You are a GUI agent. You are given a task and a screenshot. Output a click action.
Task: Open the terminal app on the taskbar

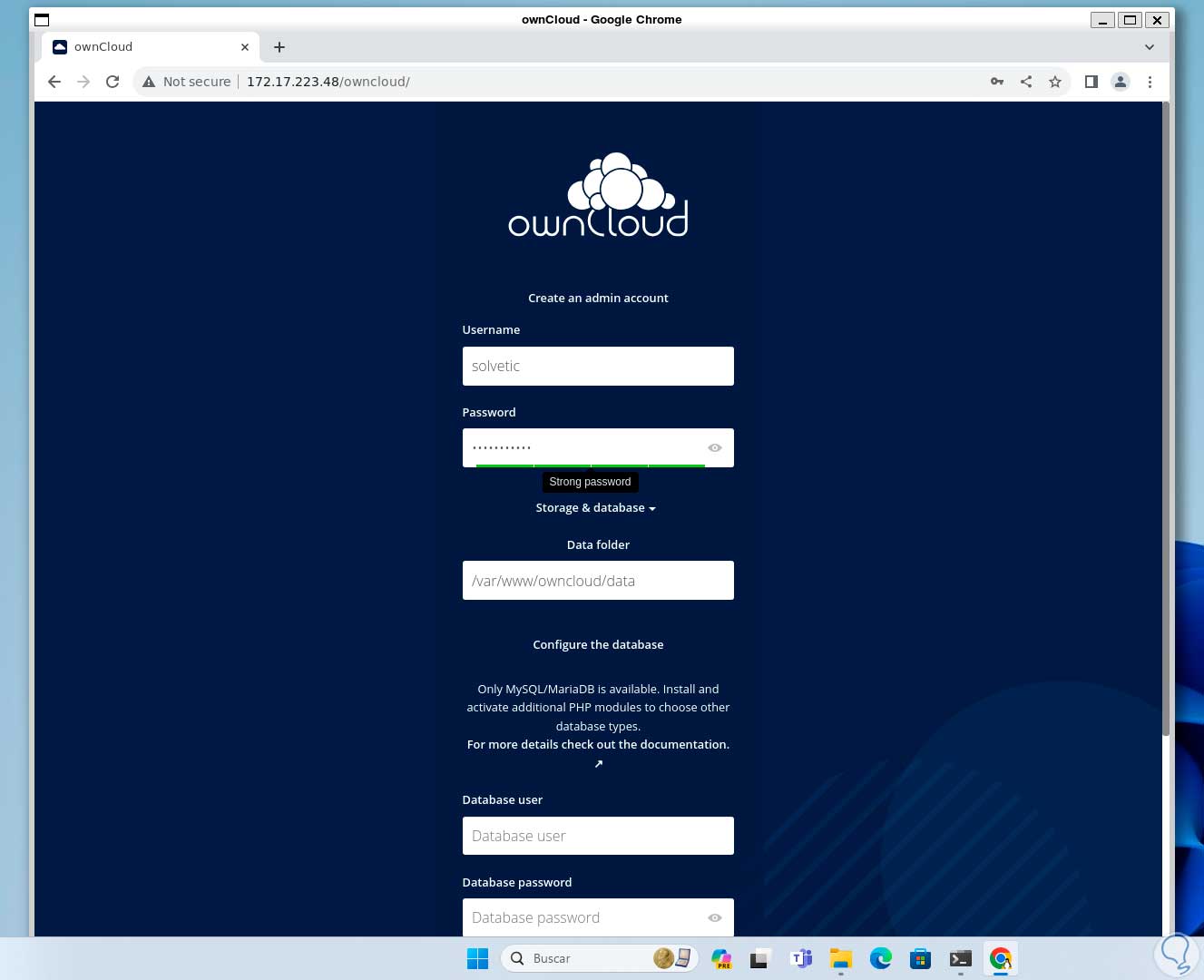(961, 958)
